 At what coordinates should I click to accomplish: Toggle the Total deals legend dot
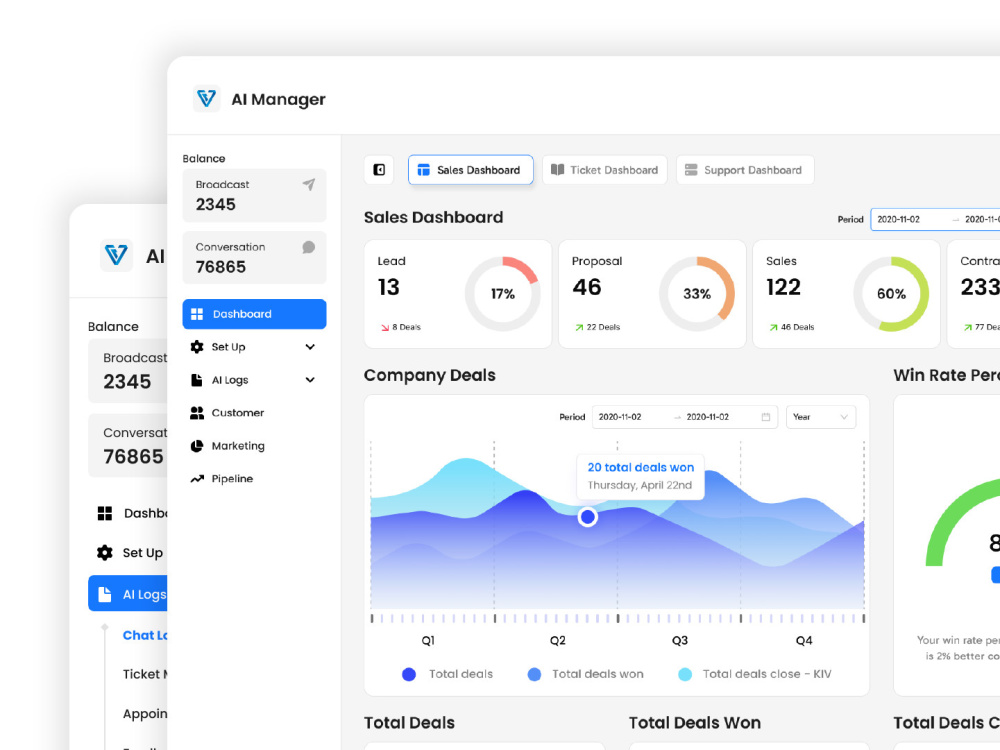409,674
